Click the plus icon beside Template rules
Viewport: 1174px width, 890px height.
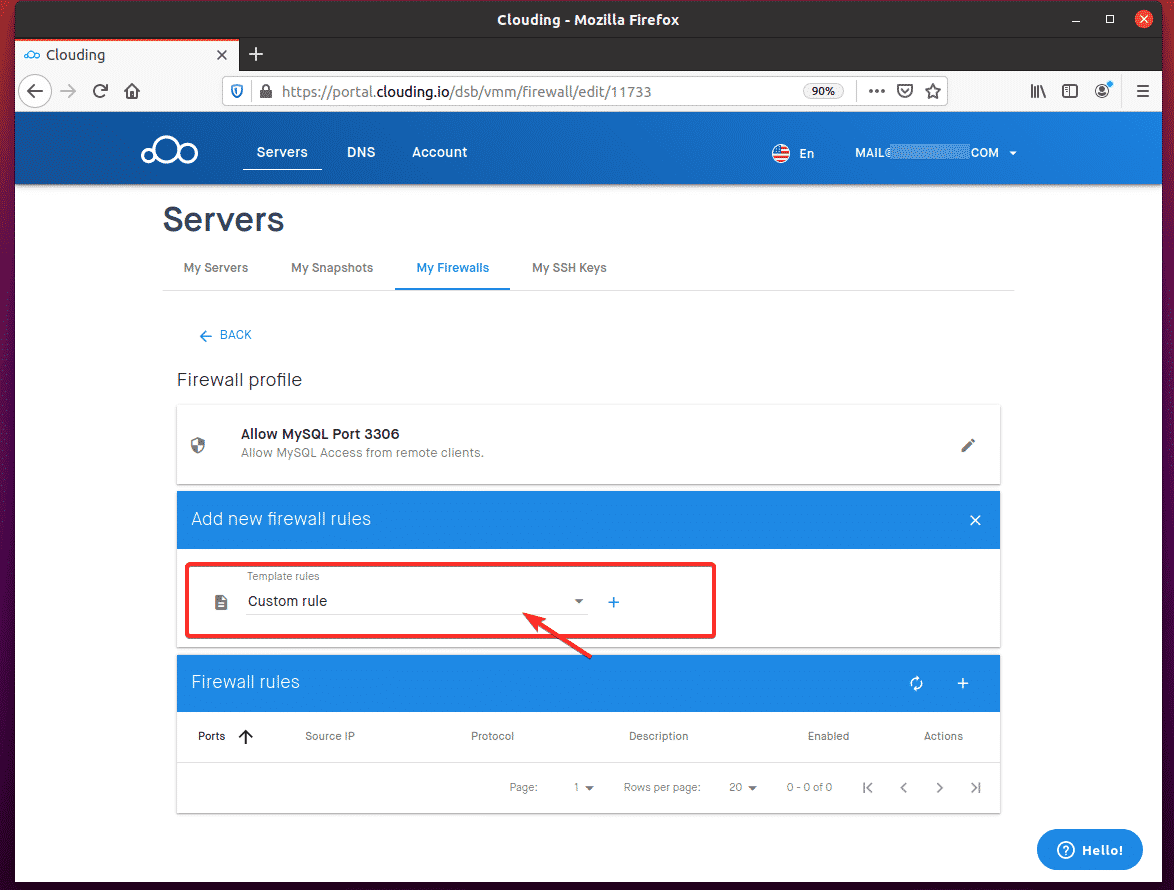pos(614,602)
